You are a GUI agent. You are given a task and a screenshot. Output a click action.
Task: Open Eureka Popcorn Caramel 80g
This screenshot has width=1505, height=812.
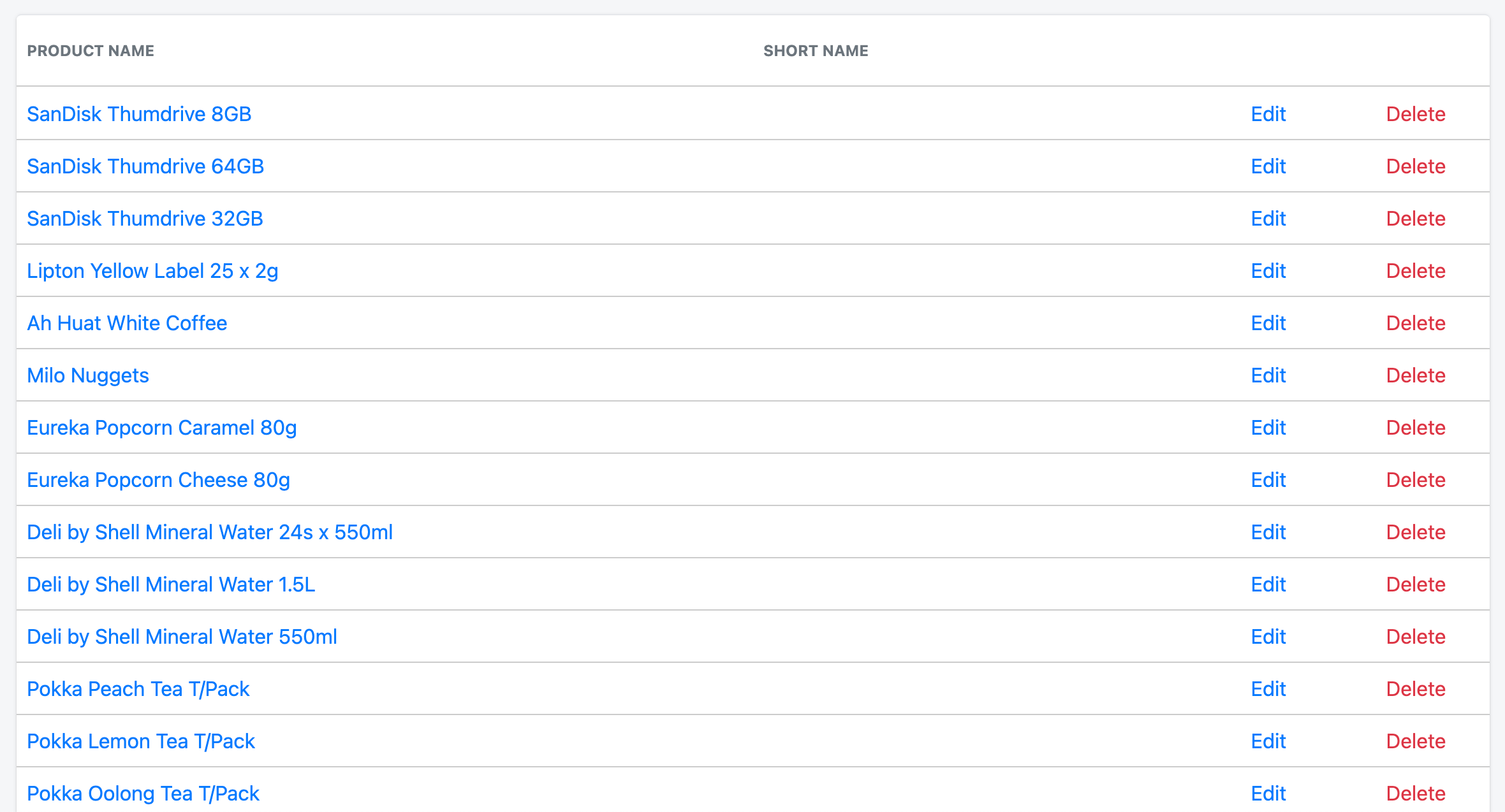pos(162,428)
